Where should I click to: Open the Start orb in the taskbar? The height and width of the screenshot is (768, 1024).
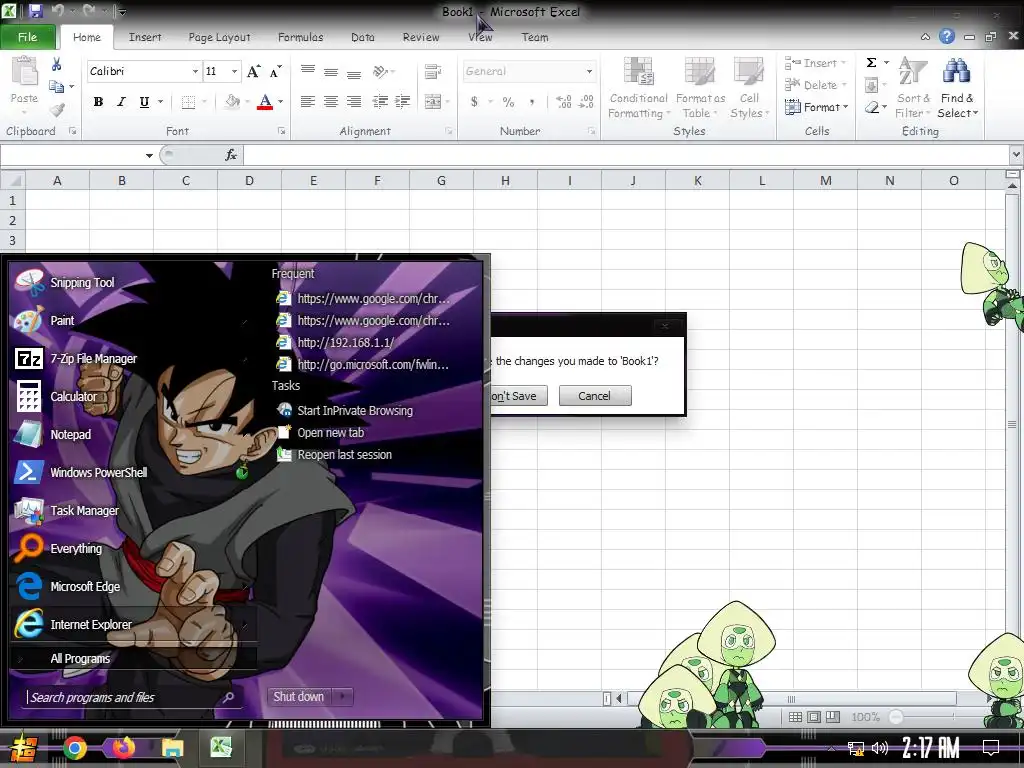tap(23, 749)
